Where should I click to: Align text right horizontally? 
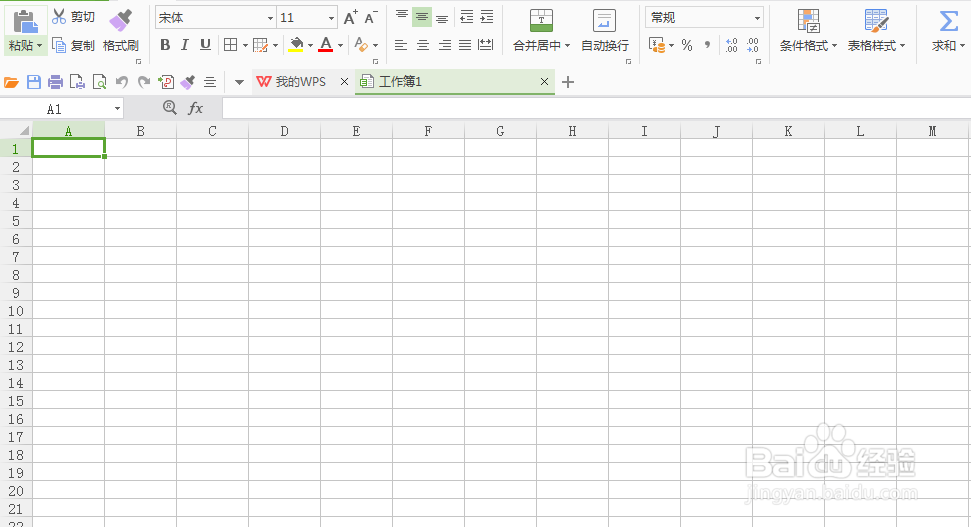click(445, 45)
